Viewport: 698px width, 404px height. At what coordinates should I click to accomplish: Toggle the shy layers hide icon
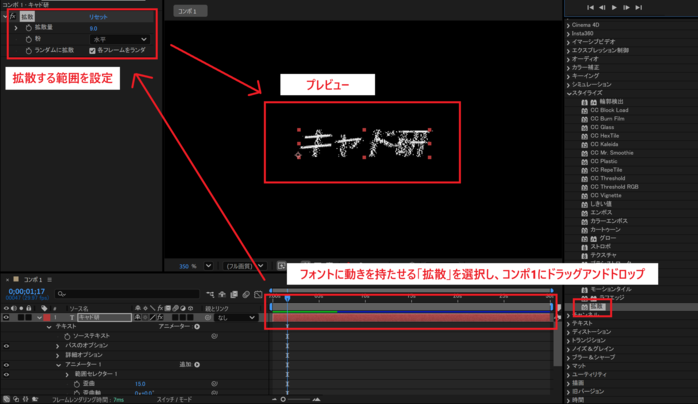[x=222, y=294]
